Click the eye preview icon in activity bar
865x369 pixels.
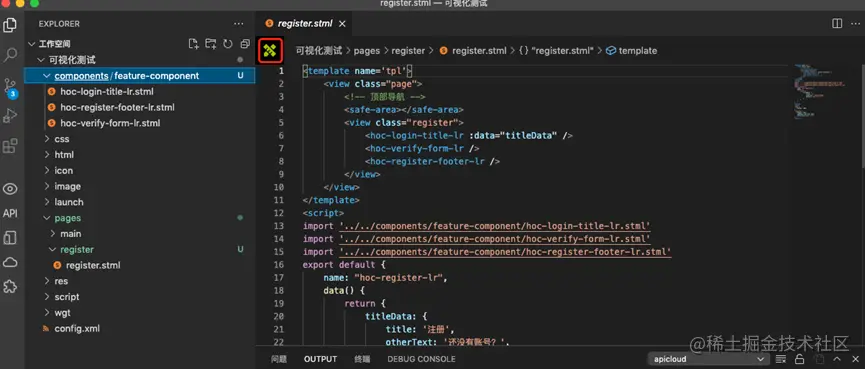10,189
